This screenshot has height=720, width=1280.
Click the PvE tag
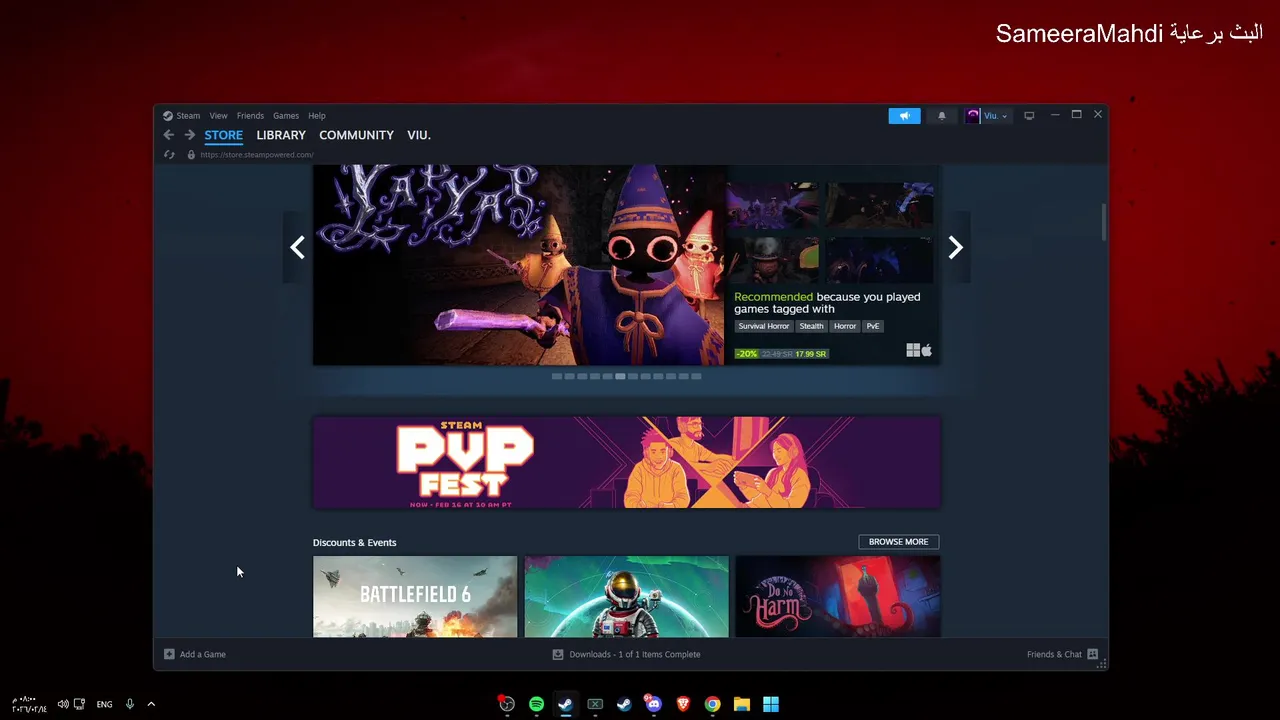pyautogui.click(x=873, y=326)
